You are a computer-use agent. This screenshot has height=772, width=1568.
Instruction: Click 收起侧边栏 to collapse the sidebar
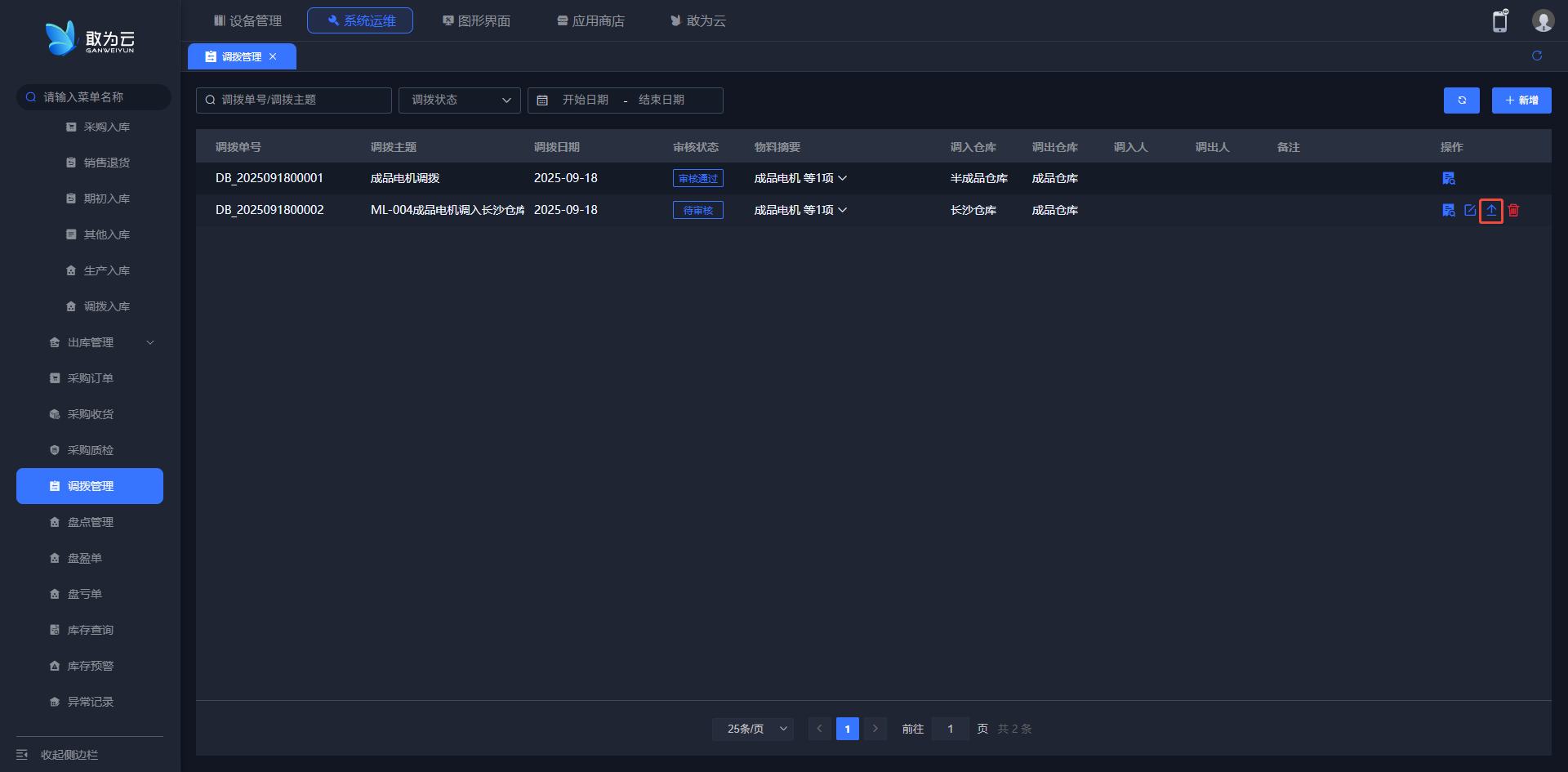[x=69, y=755]
